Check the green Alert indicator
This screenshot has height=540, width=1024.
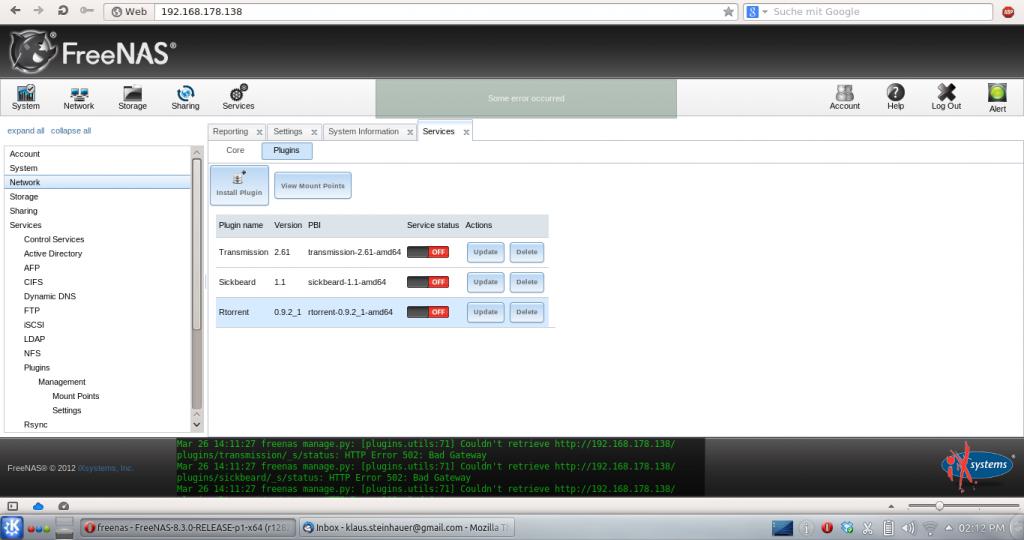pyautogui.click(x=997, y=98)
